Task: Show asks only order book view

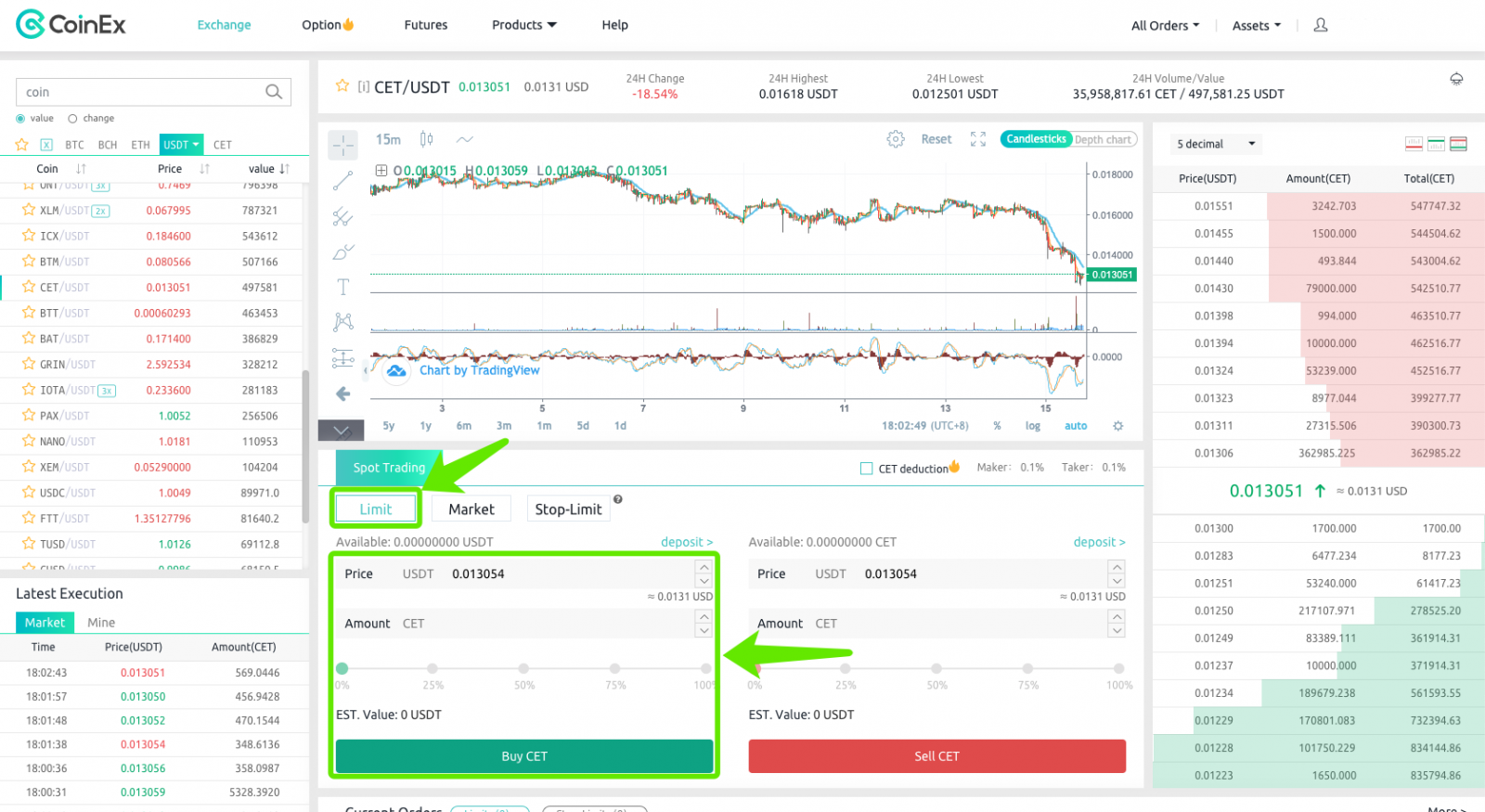Action: click(x=1414, y=144)
